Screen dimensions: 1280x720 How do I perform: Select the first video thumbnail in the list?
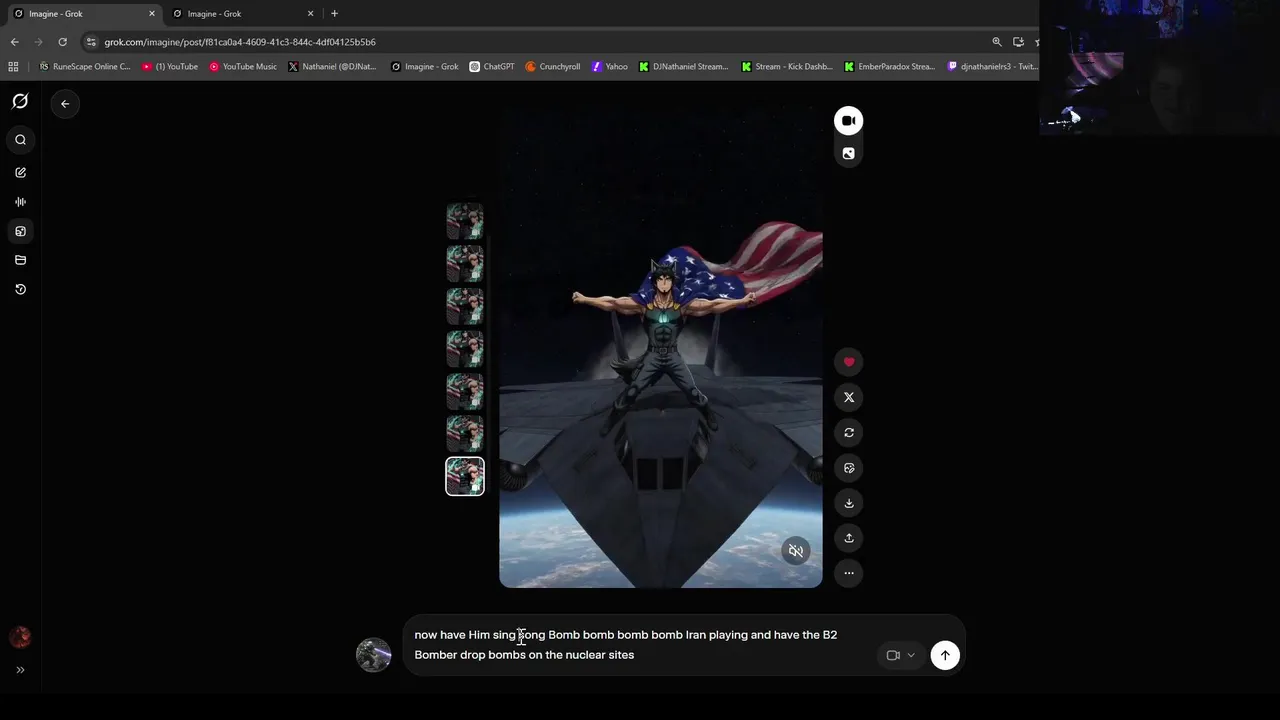click(465, 221)
